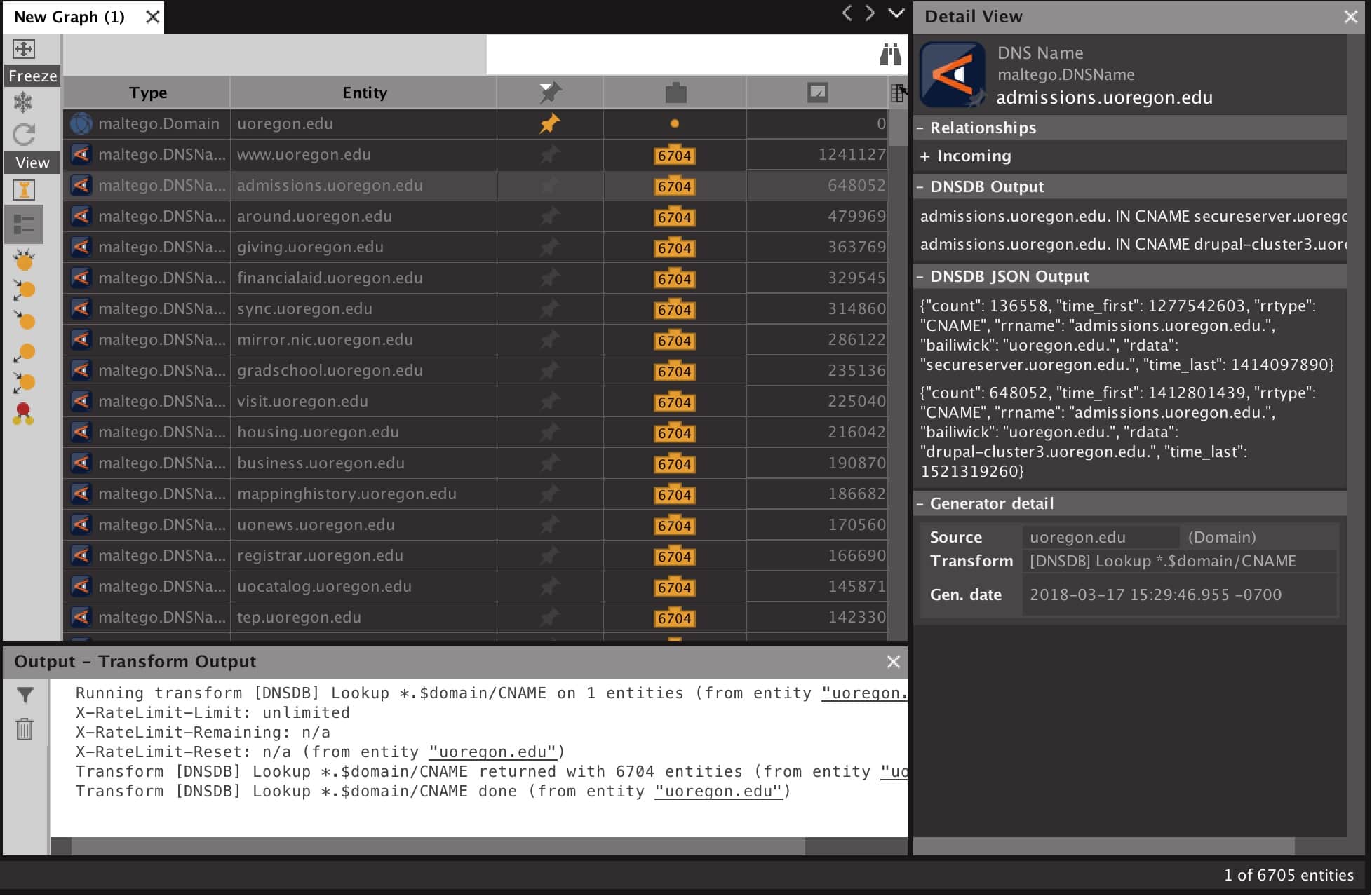Click the trash icon to clear output
This screenshot has width=1372, height=896.
(25, 729)
